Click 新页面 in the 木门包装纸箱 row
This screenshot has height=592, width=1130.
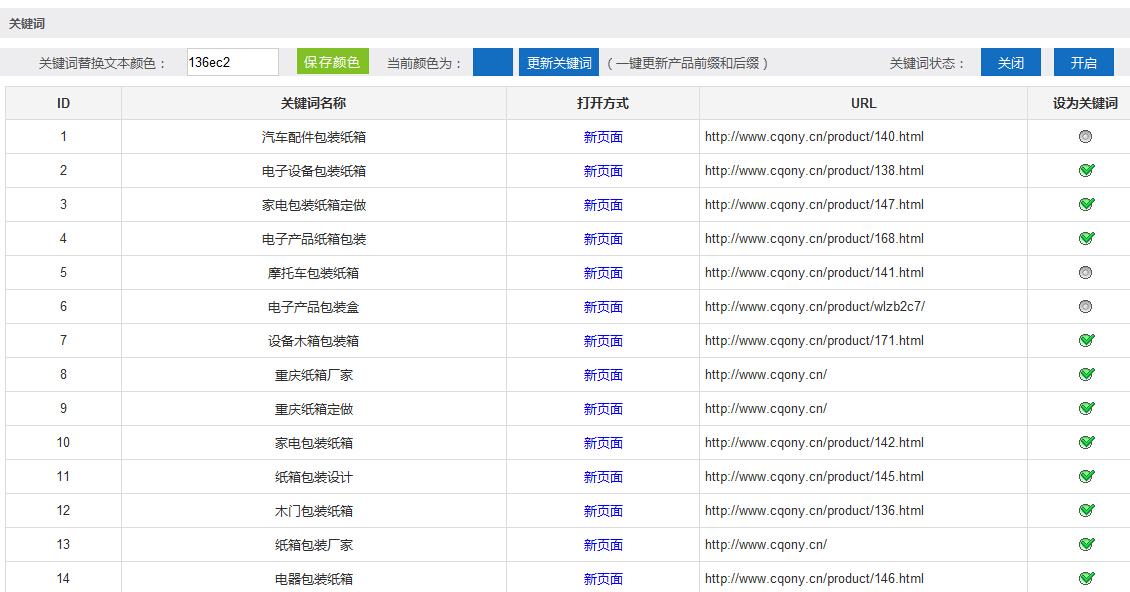tap(603, 511)
